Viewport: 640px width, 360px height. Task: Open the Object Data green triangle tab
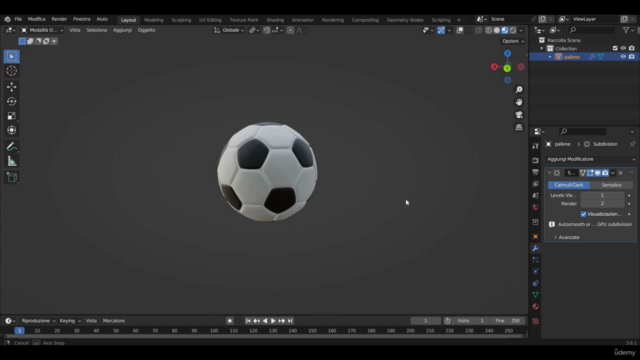pyautogui.click(x=536, y=295)
